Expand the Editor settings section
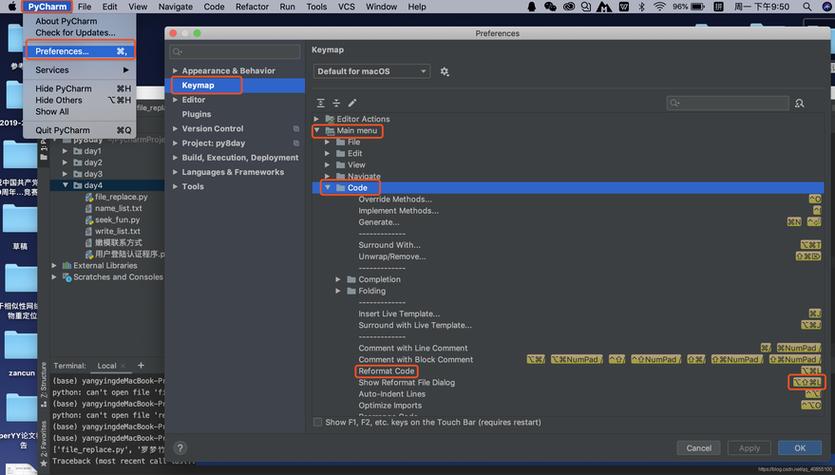 (x=175, y=100)
